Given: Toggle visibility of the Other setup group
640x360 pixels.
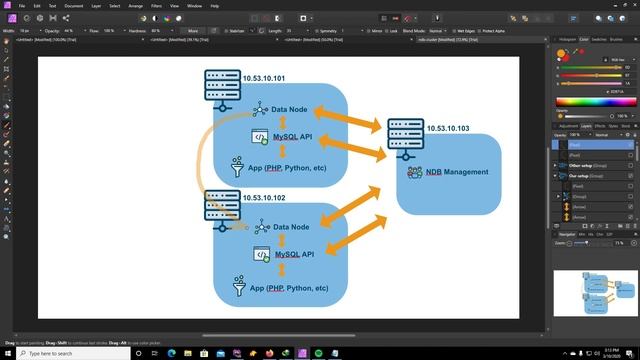Looking at the screenshot, I should [631, 166].
